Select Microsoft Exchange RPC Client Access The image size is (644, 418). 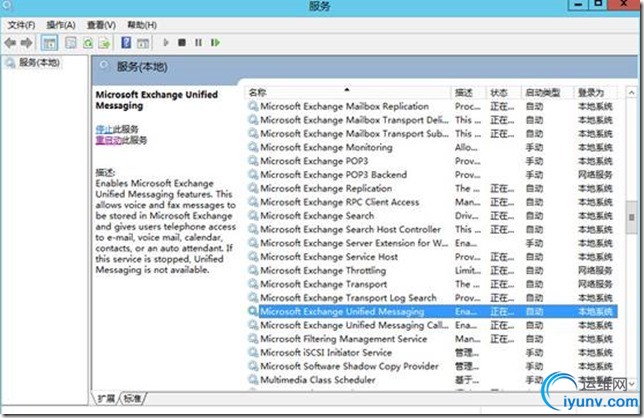click(431, 202)
